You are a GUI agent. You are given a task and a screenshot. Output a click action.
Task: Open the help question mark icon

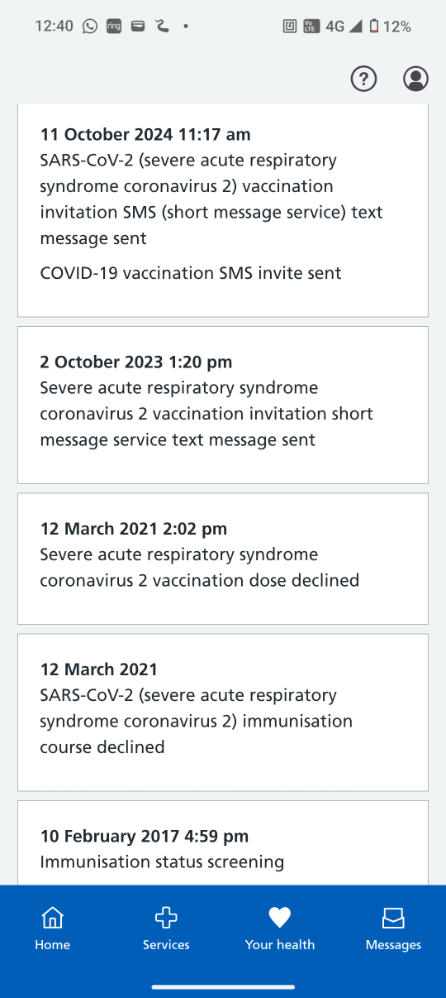[364, 79]
